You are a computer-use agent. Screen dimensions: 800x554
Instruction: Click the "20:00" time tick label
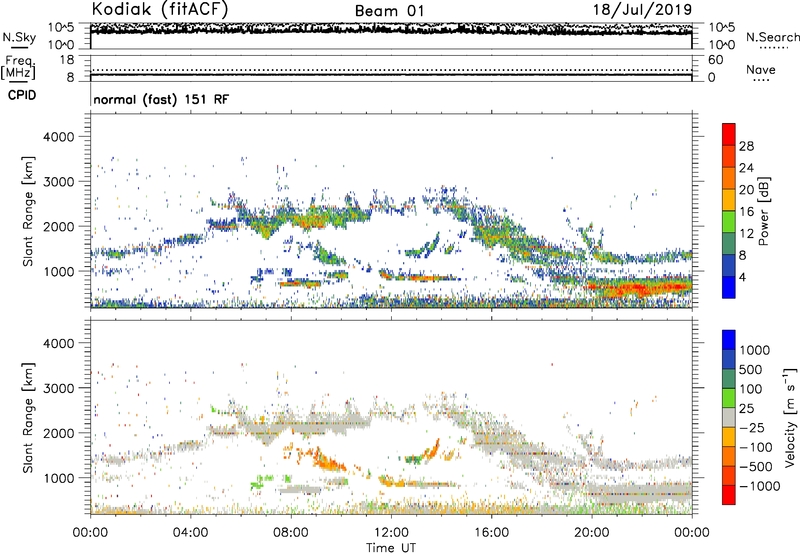pos(592,533)
